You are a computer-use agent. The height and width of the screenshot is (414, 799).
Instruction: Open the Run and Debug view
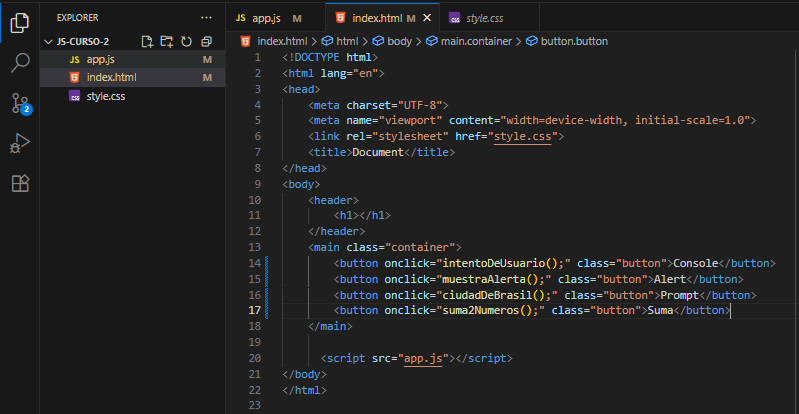[x=20, y=143]
